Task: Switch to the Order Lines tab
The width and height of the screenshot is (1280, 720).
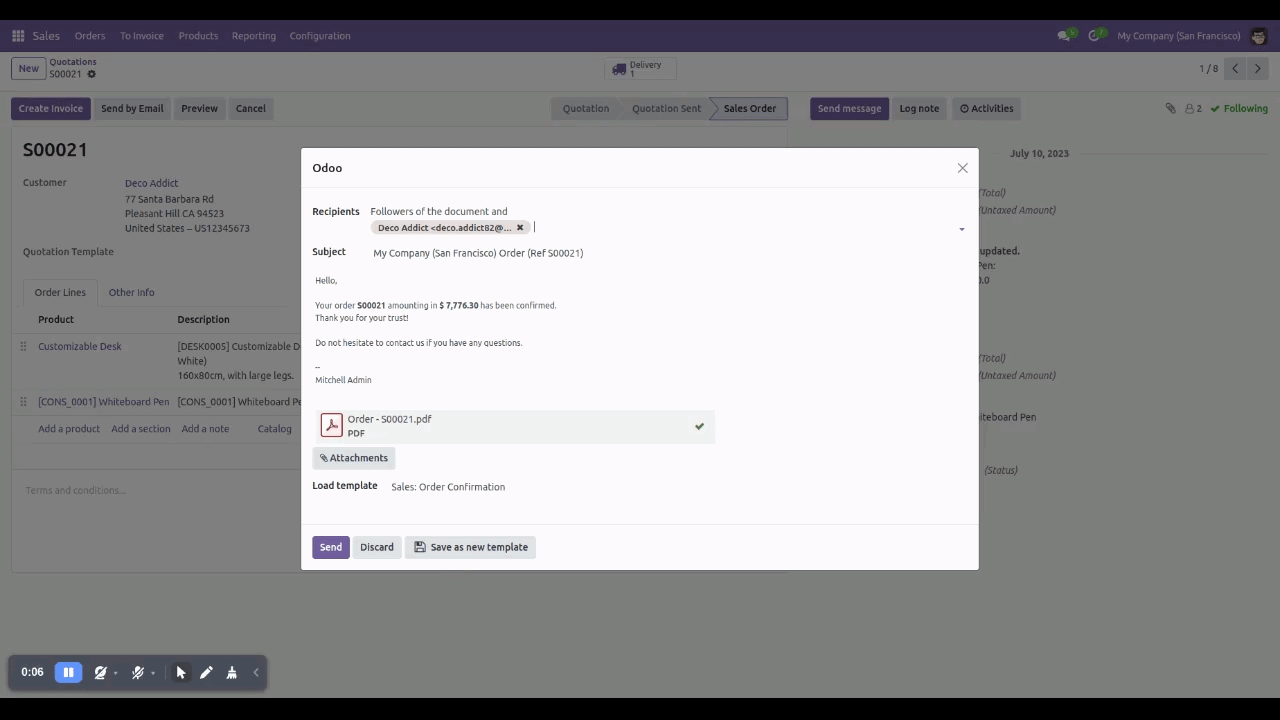Action: [60, 293]
